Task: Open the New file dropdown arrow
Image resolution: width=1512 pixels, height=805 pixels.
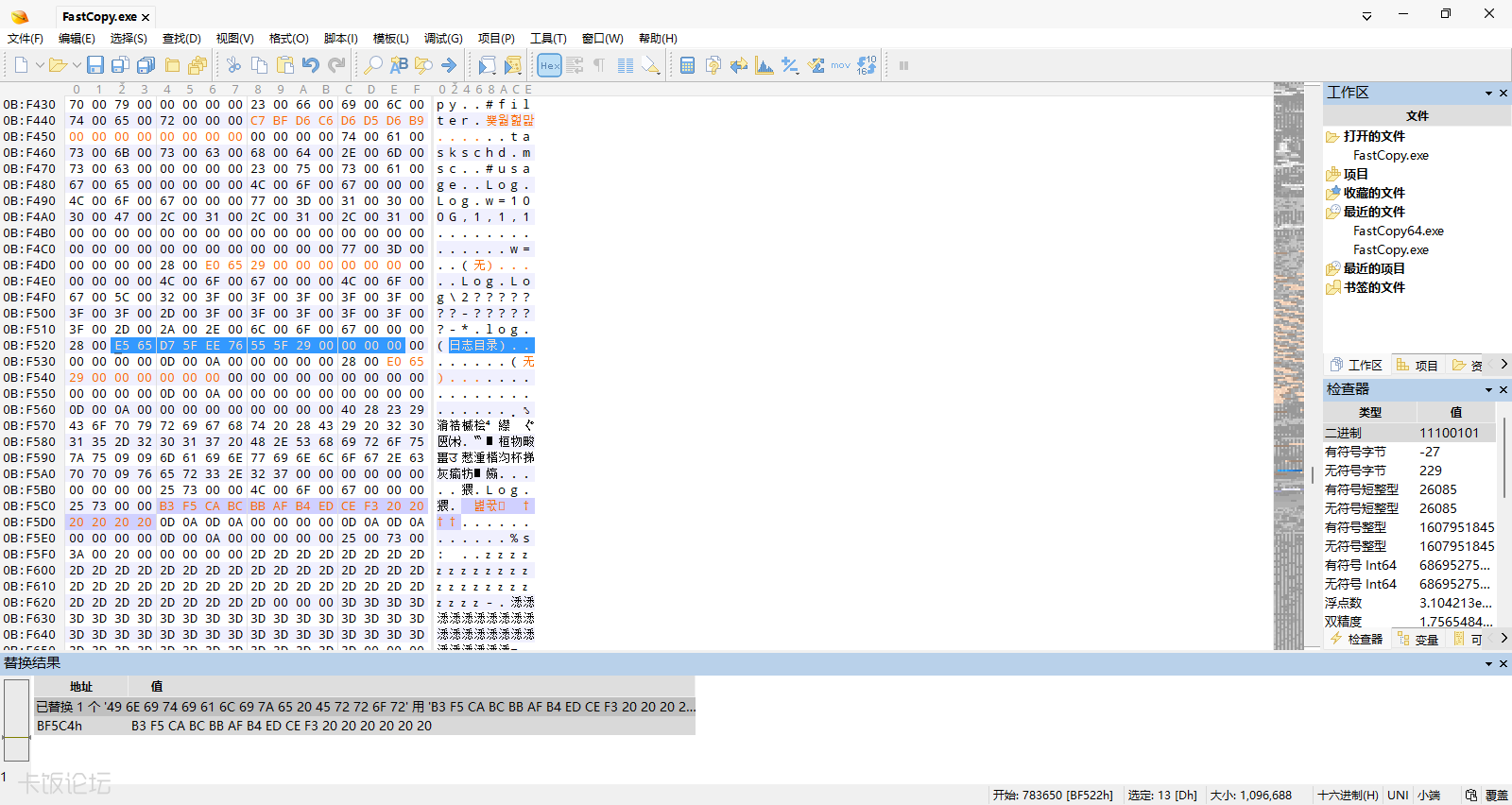Action: 40,65
